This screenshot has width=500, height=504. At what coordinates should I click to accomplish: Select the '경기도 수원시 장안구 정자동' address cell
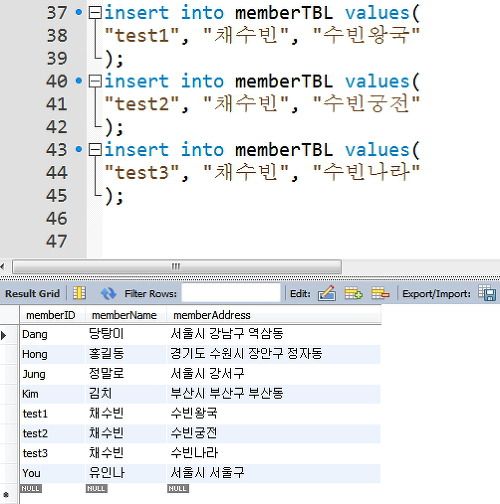pyautogui.click(x=273, y=354)
